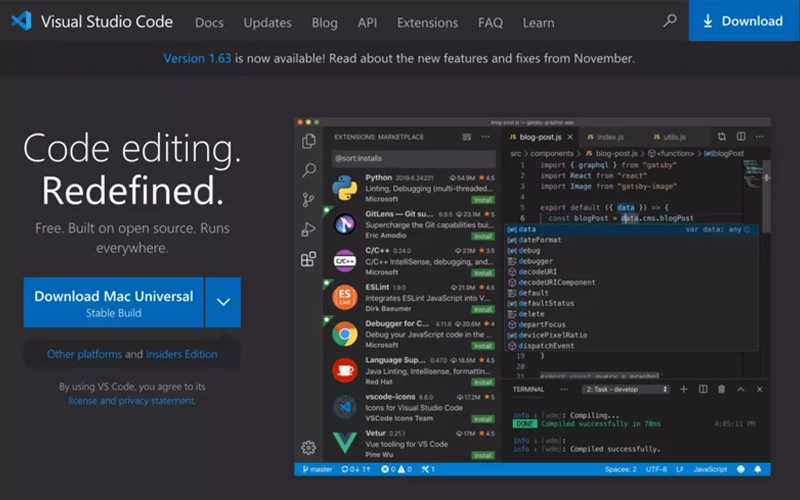Click Install for the Python extension
The height and width of the screenshot is (500, 800).
click(483, 200)
